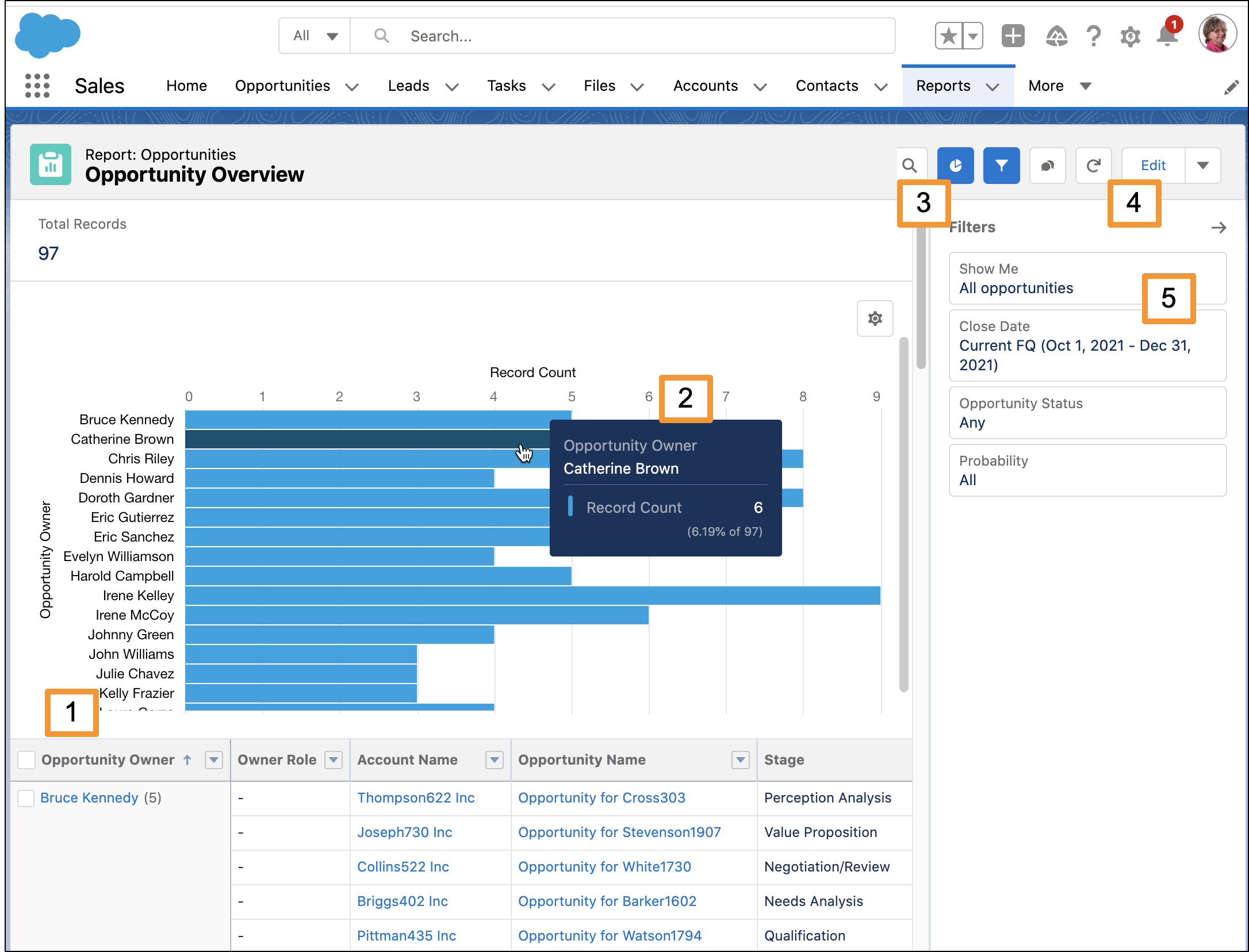This screenshot has width=1249, height=952.
Task: Check the Opportunity Owner header checkbox
Action: pyautogui.click(x=26, y=759)
